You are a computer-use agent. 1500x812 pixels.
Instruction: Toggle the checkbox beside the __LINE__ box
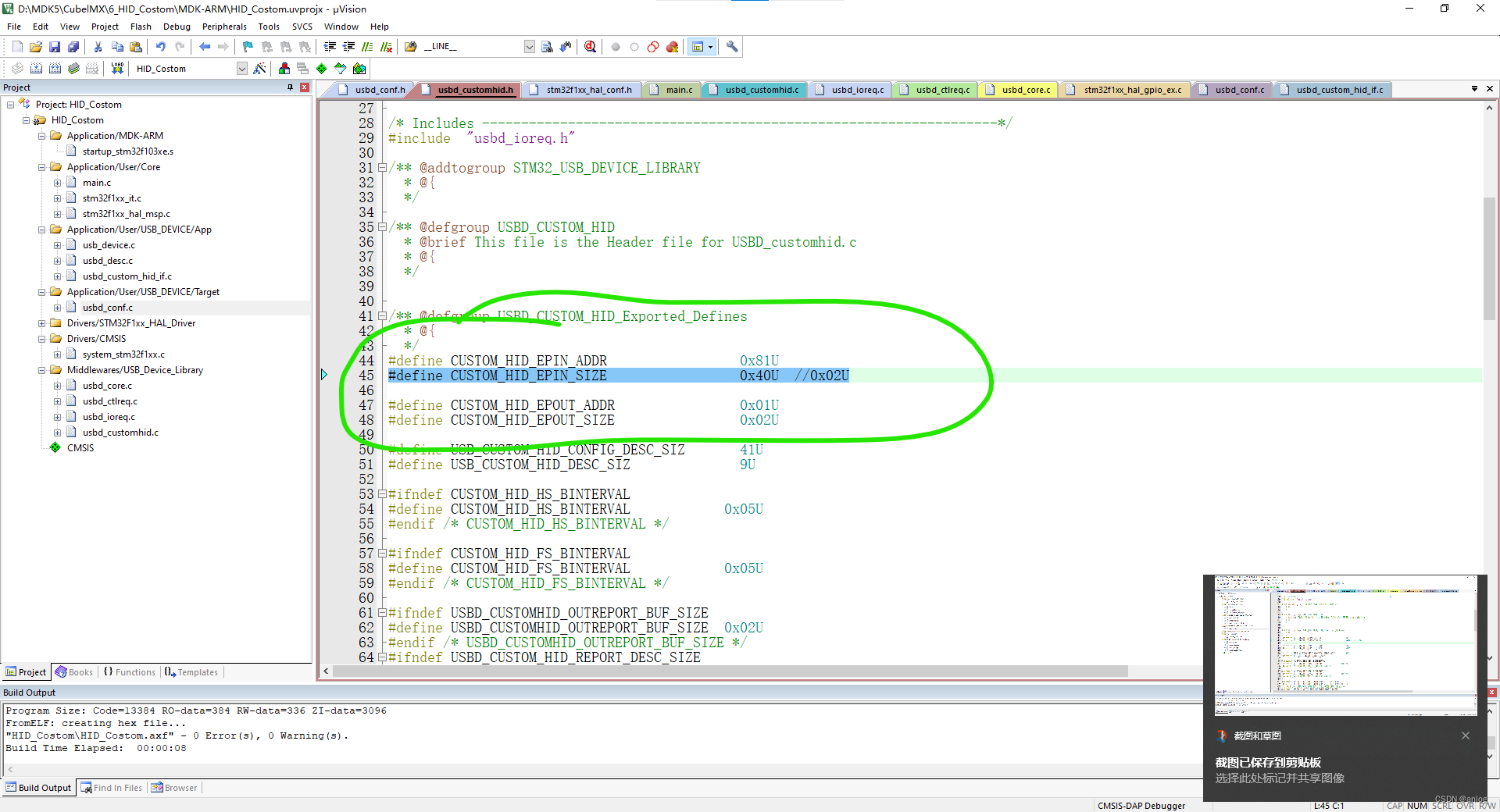[x=529, y=47]
